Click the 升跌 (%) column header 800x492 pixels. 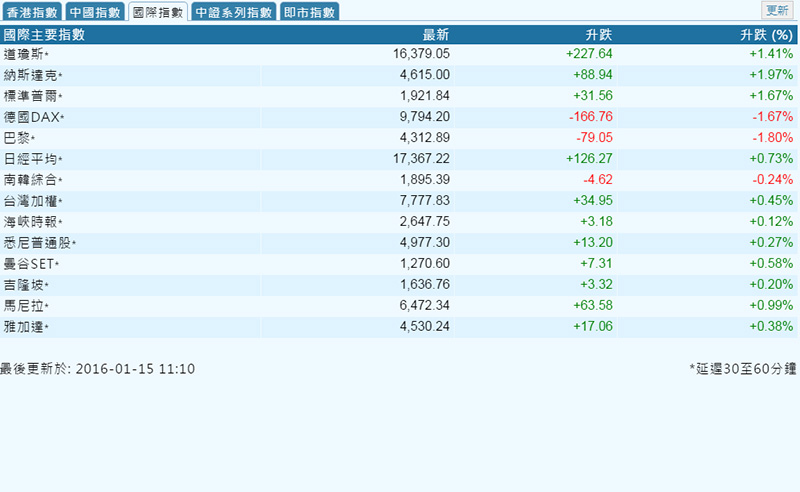766,35
